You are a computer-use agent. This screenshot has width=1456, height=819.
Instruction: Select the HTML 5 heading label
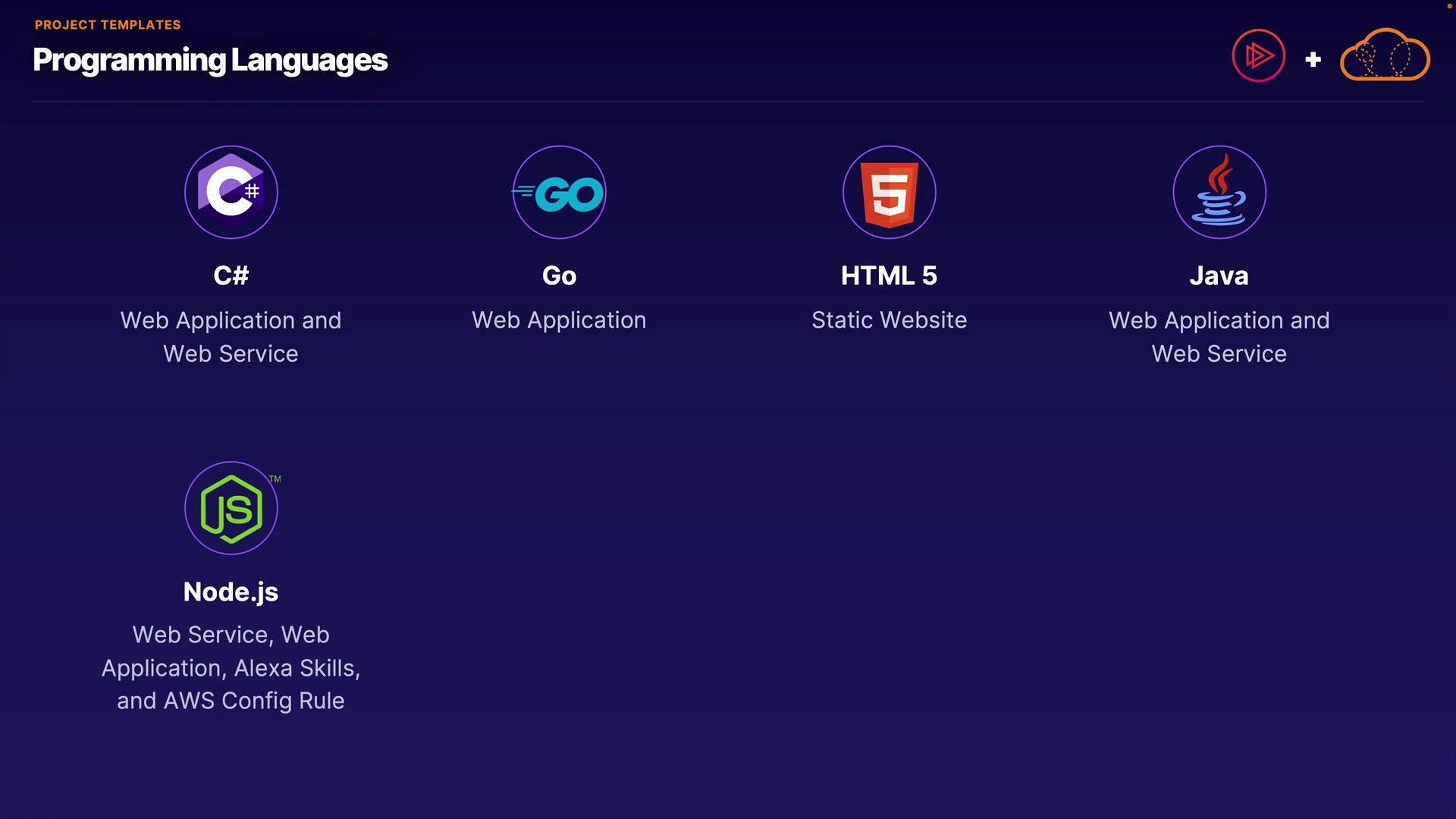[889, 275]
